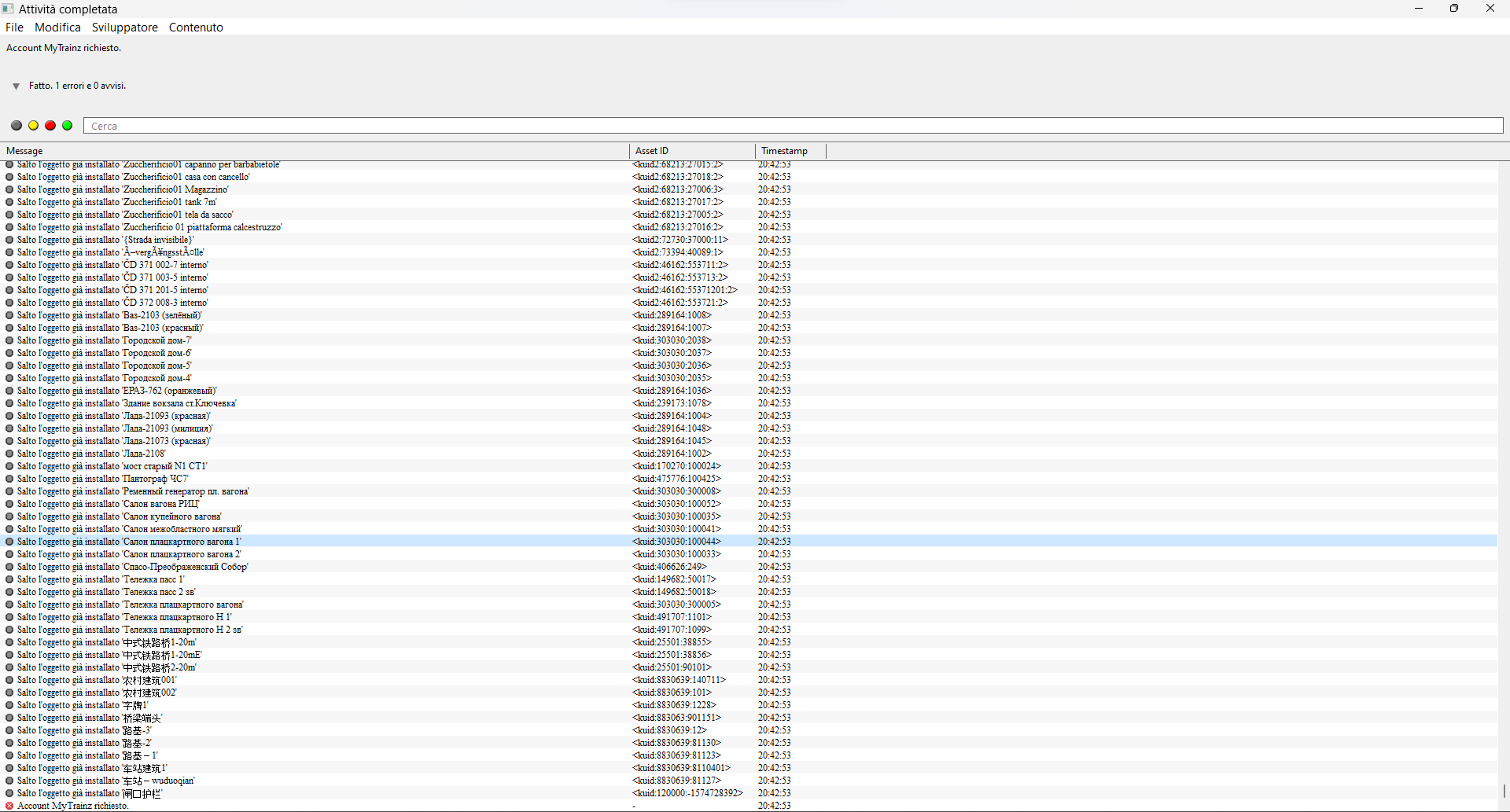1510x812 pixels.
Task: Select the 'Здание вокзала ст.Ключевка' message row
Action: click(x=749, y=403)
